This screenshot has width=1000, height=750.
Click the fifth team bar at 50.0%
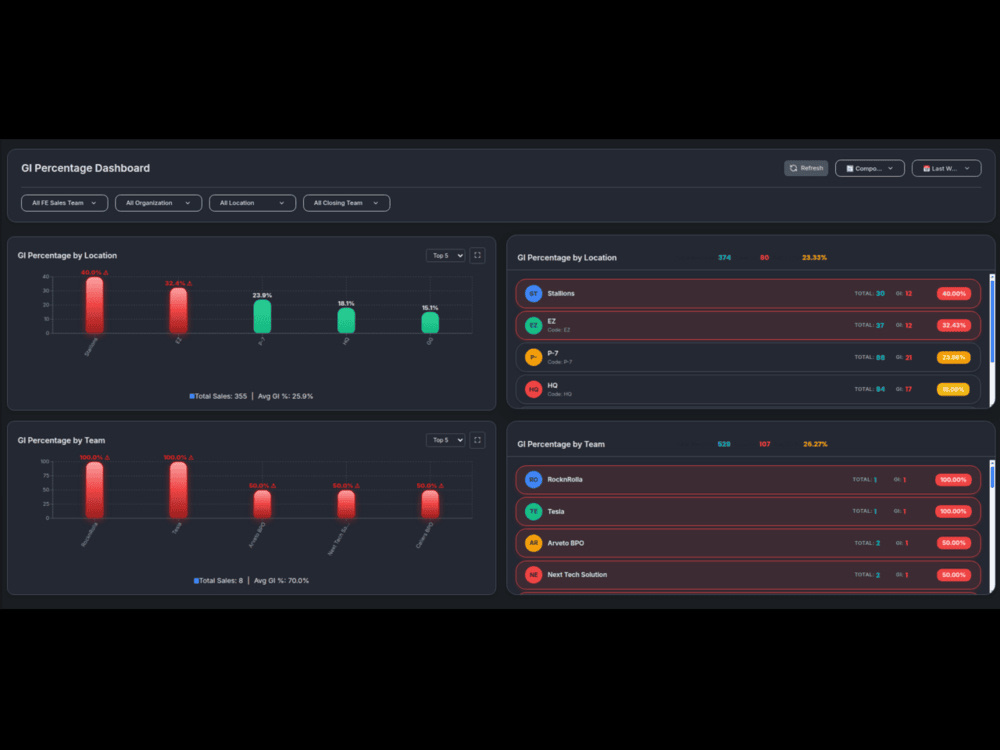tap(430, 504)
